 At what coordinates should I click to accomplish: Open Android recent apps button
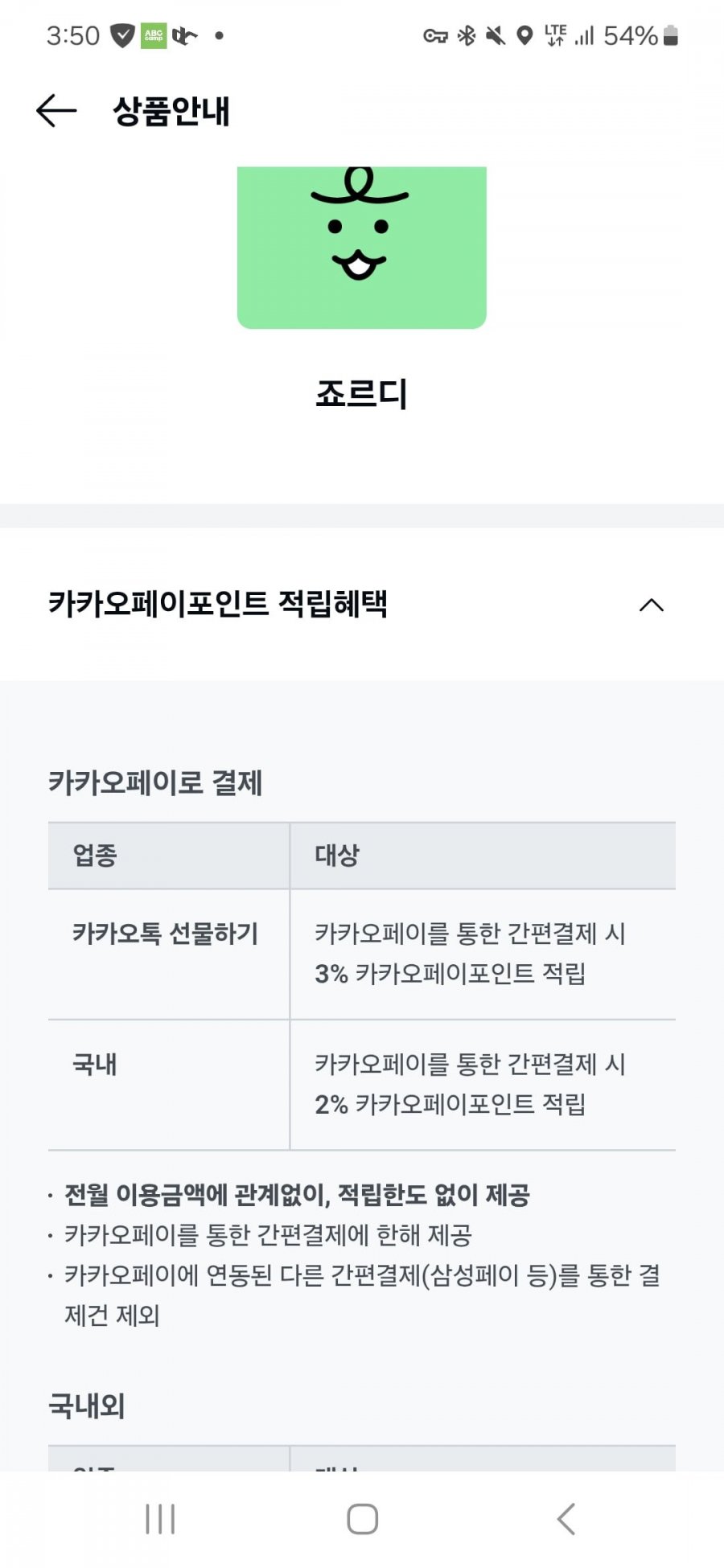(160, 1519)
